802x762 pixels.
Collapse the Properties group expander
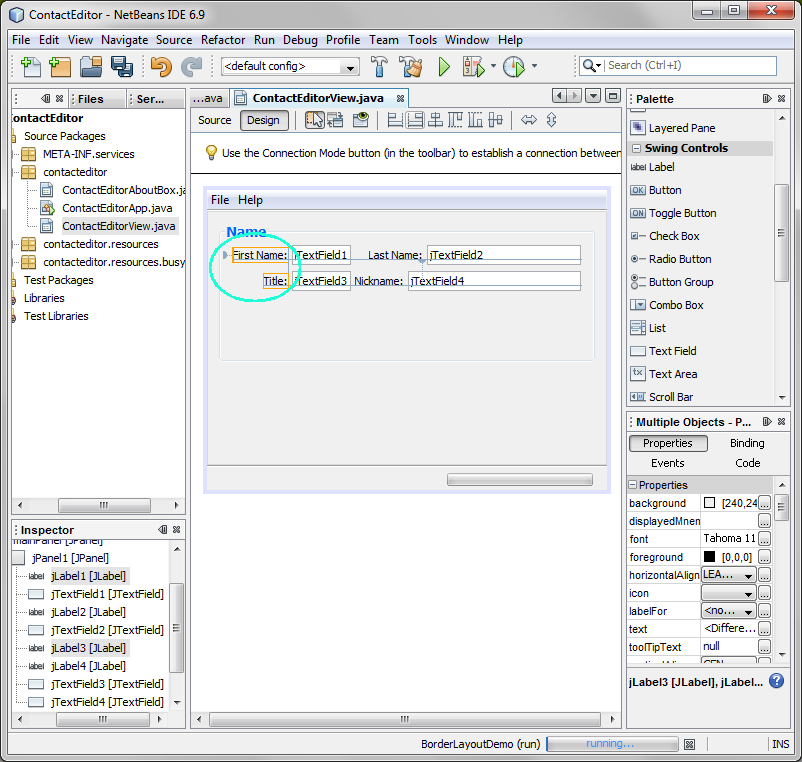pos(633,484)
